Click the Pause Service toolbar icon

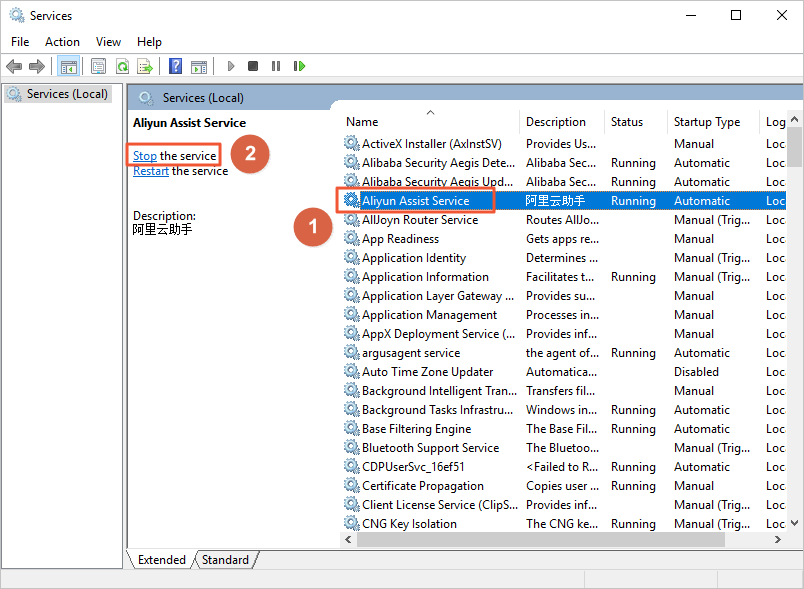pyautogui.click(x=276, y=66)
